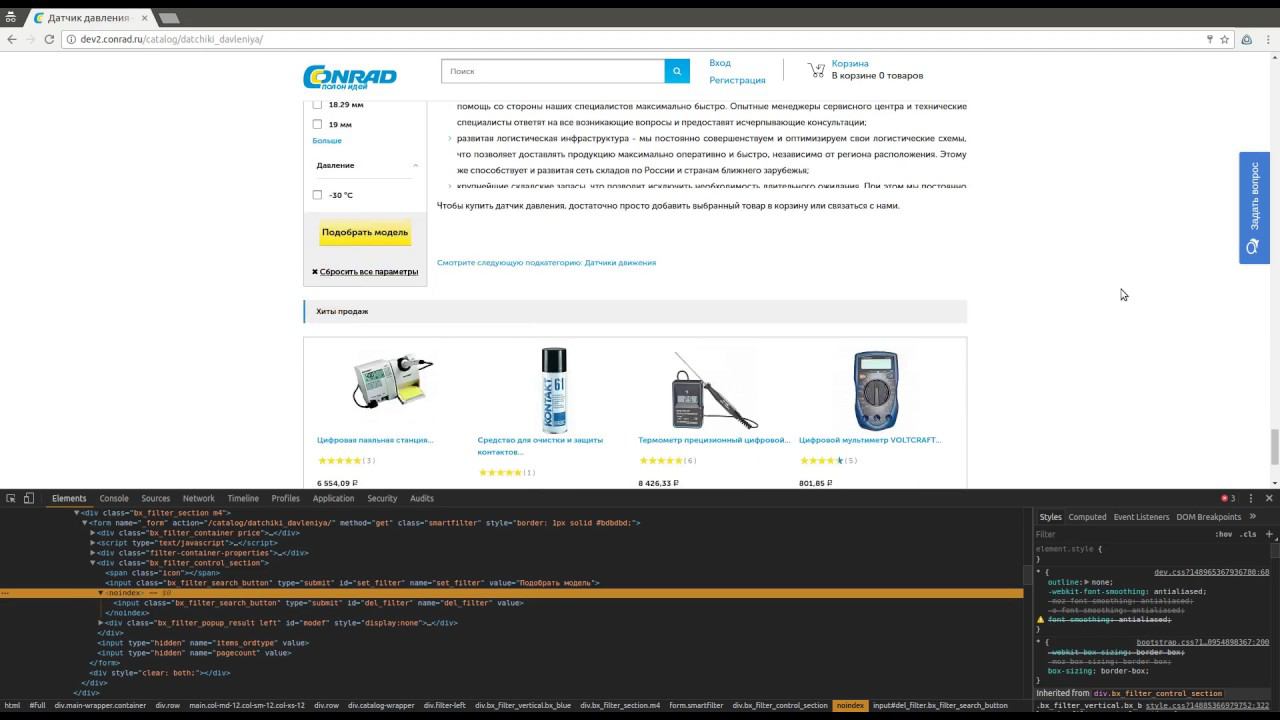1280x720 pixels.
Task: Open the Network tab
Action: [x=198, y=498]
